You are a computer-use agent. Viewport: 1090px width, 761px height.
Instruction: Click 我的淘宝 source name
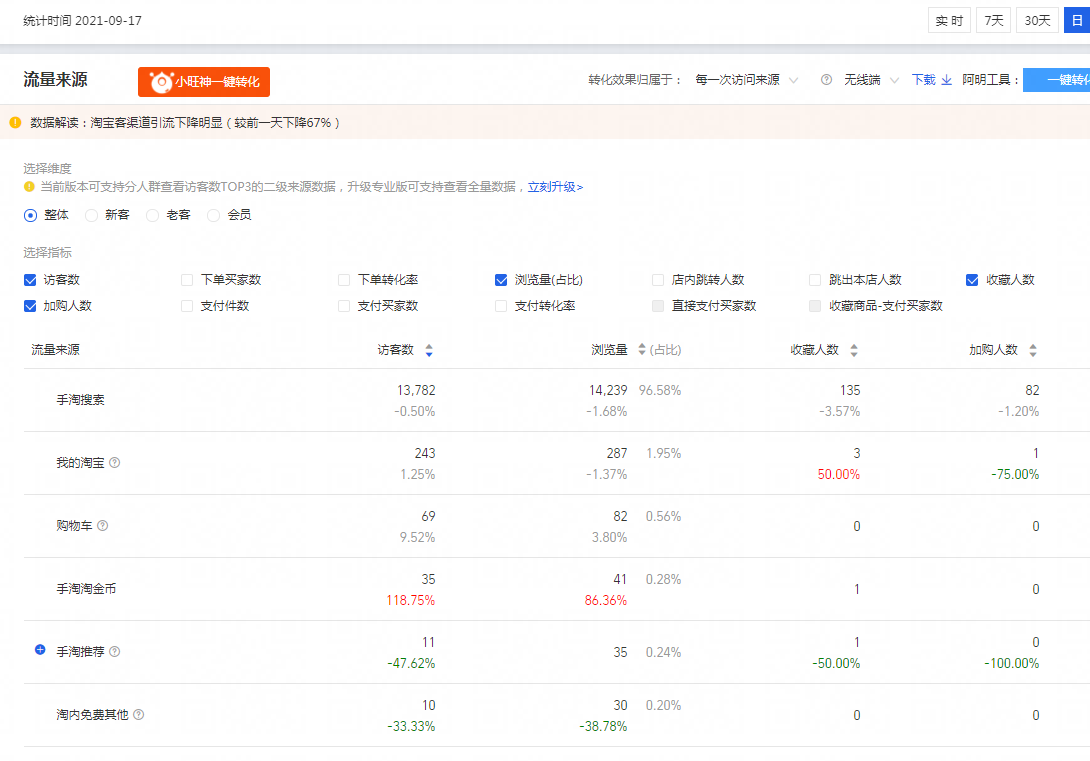81,463
